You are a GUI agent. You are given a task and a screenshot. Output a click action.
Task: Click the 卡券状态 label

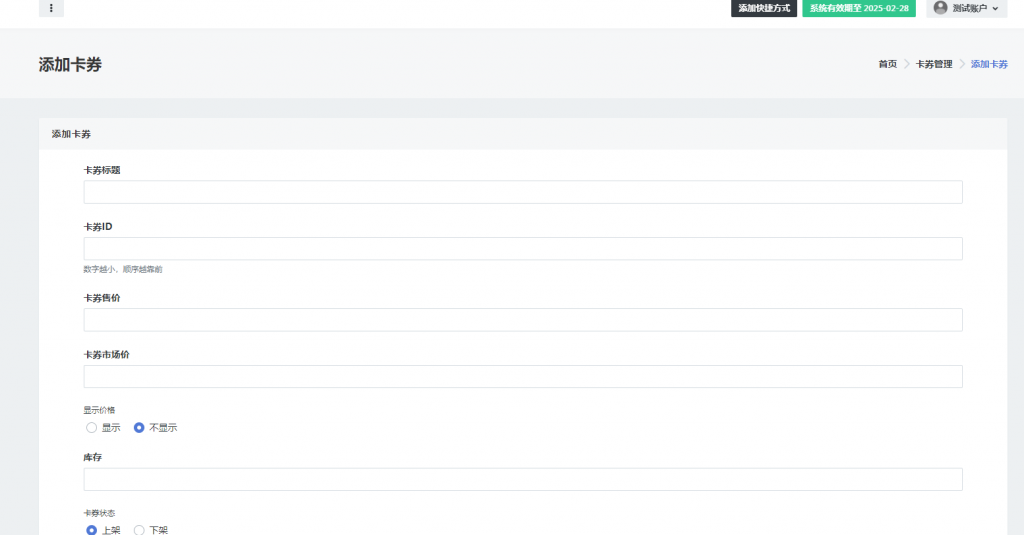coord(99,513)
